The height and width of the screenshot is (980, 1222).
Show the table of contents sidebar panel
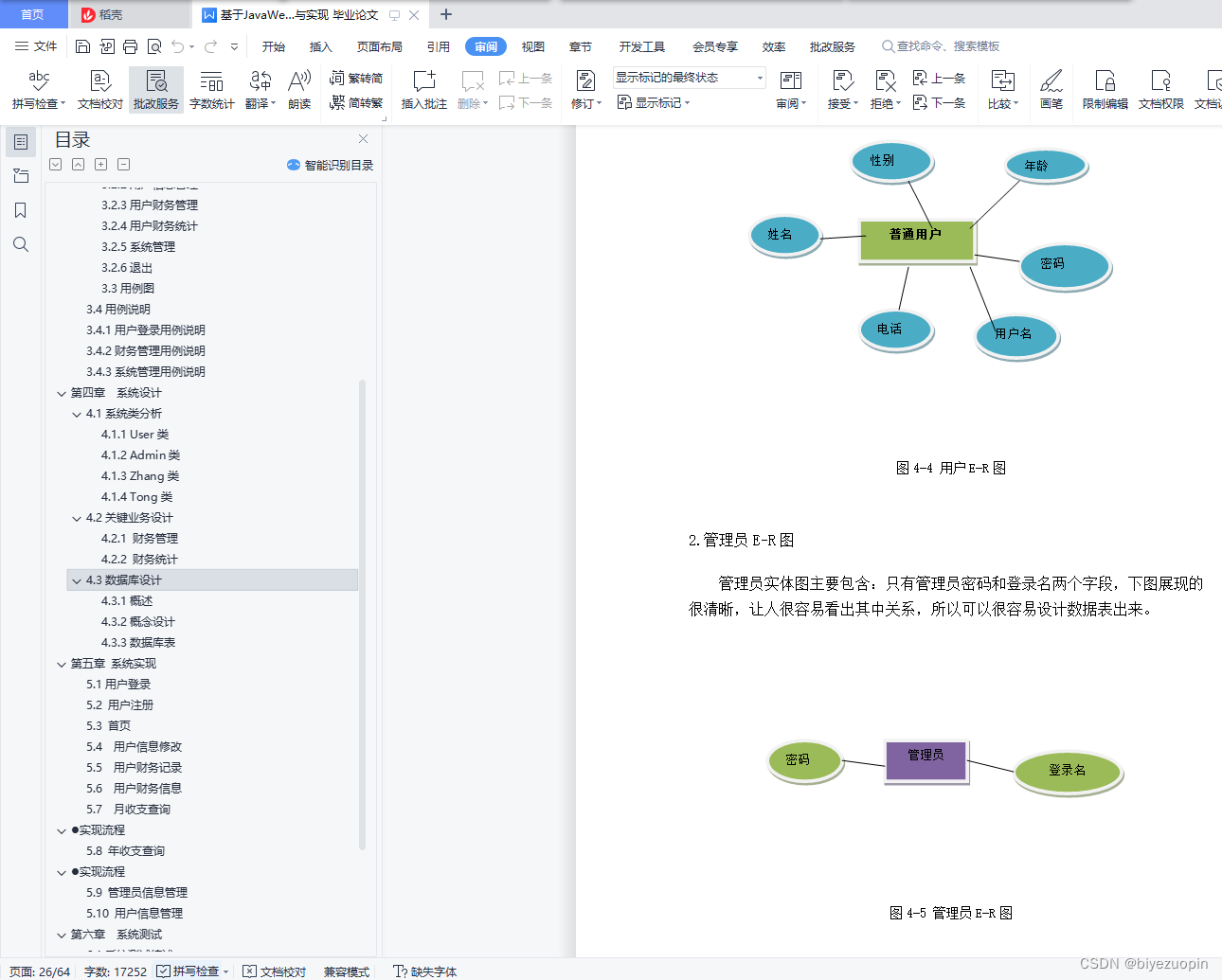[21, 142]
